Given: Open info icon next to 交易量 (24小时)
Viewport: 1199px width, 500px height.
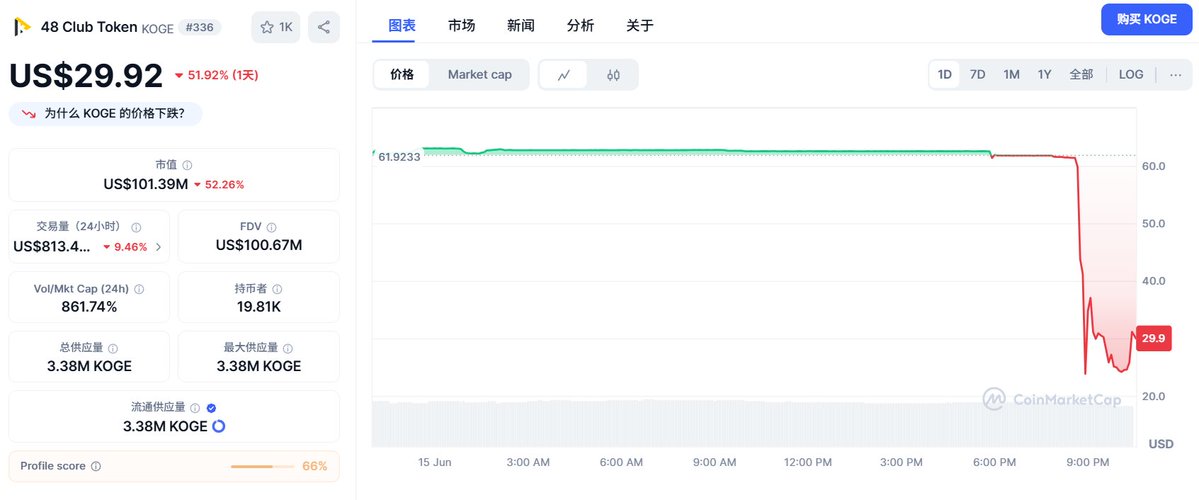Looking at the screenshot, I should pos(136,227).
